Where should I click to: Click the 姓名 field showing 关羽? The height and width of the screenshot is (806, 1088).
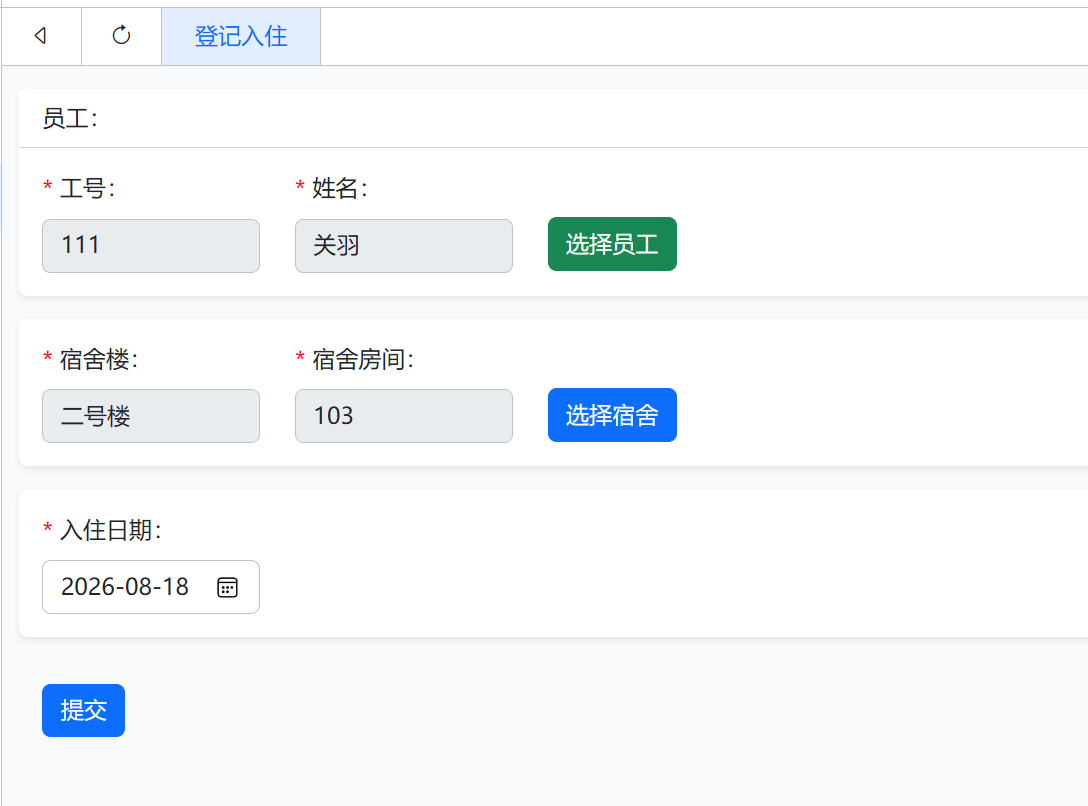404,246
